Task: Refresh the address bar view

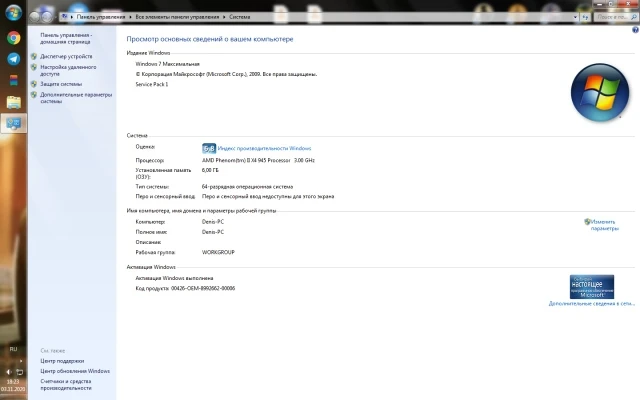Action: [x=585, y=17]
